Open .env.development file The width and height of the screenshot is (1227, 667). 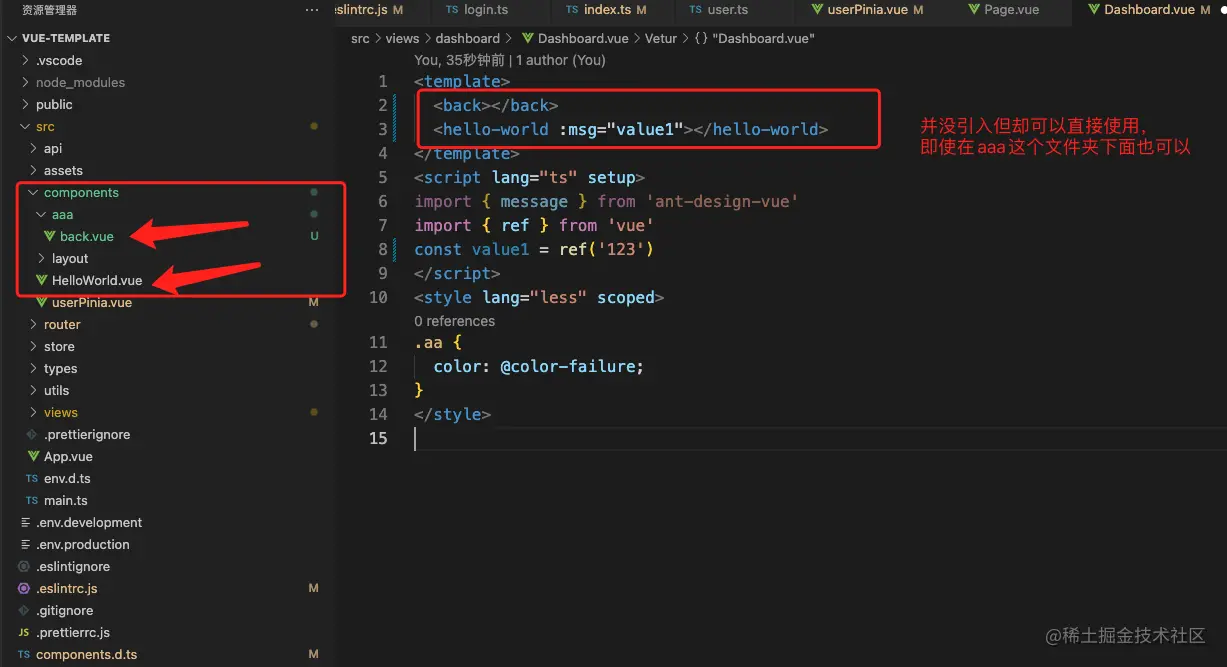(89, 522)
